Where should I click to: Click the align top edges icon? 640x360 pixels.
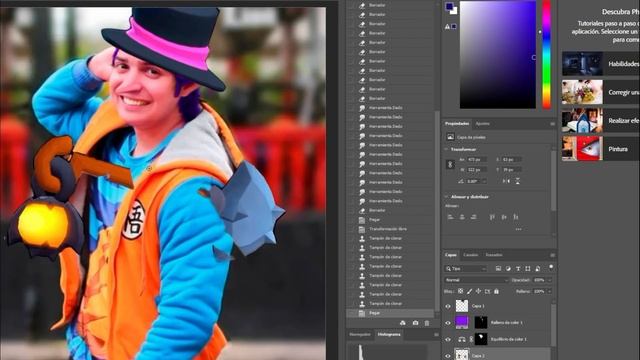click(492, 217)
